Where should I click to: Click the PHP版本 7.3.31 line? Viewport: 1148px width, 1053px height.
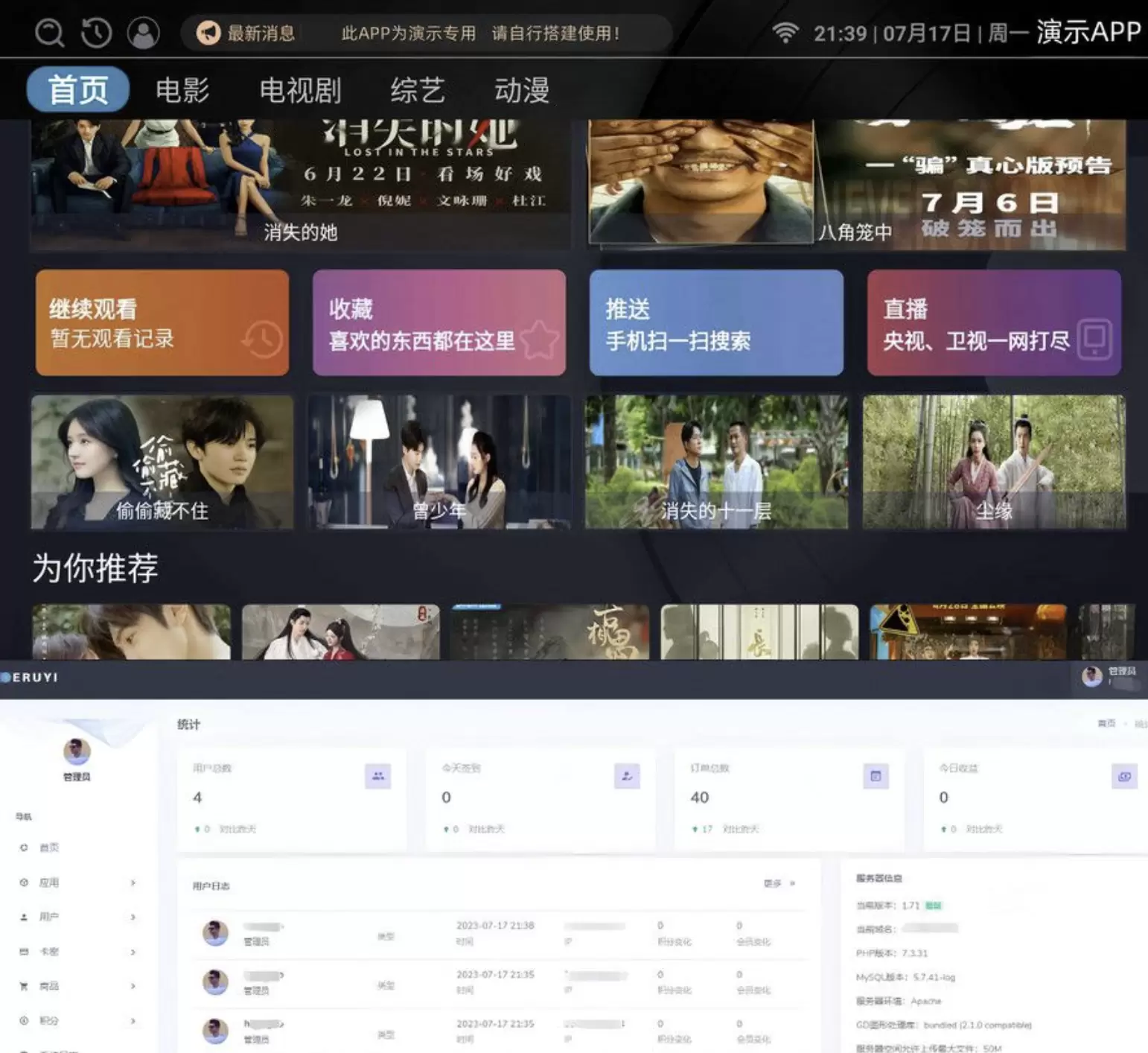pyautogui.click(x=892, y=953)
